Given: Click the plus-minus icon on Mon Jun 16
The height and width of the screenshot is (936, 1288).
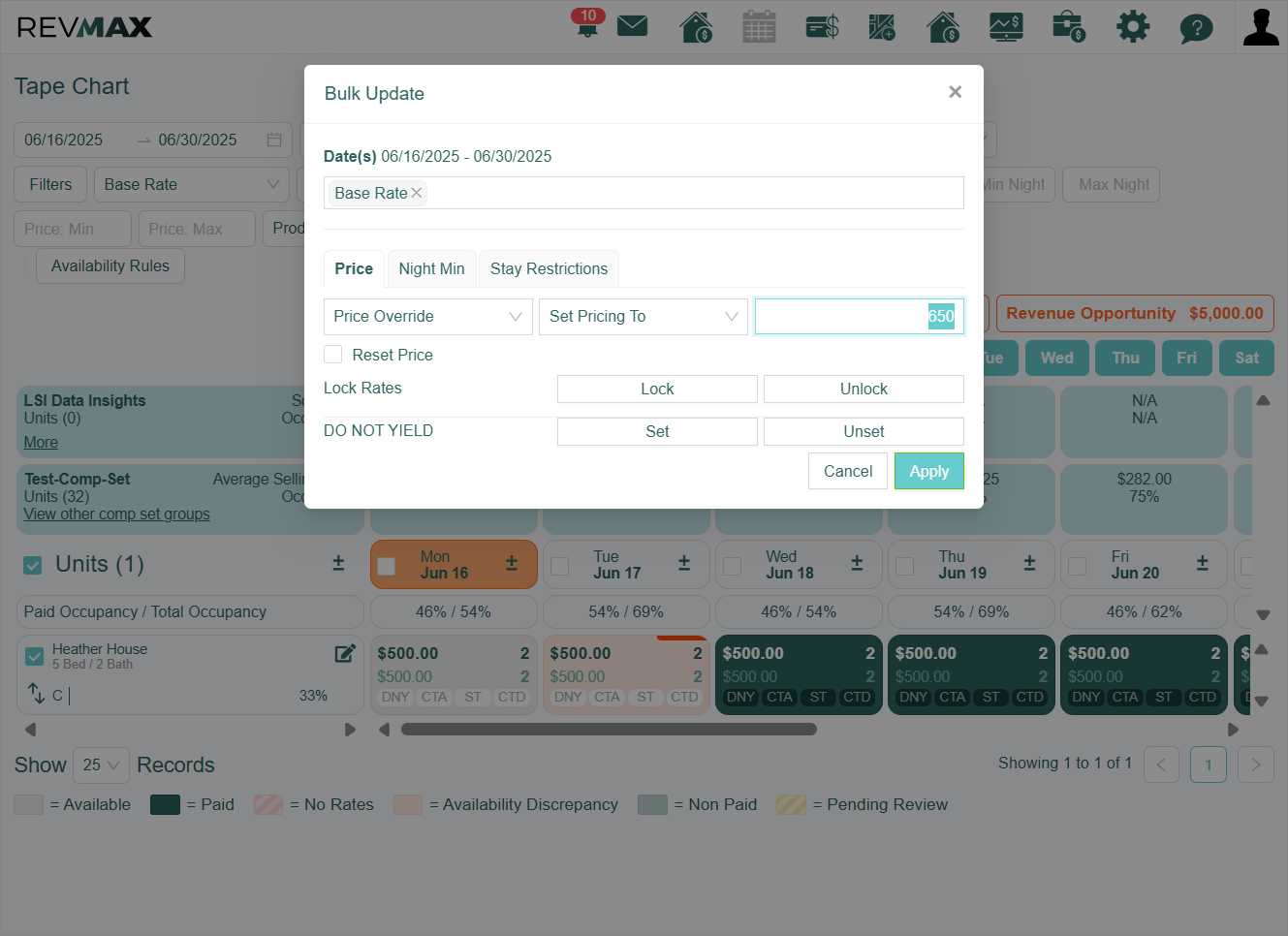Looking at the screenshot, I should tap(512, 563).
